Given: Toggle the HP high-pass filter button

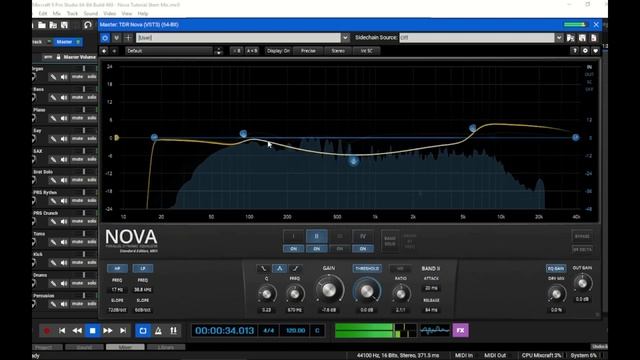Looking at the screenshot, I should 117,268.
